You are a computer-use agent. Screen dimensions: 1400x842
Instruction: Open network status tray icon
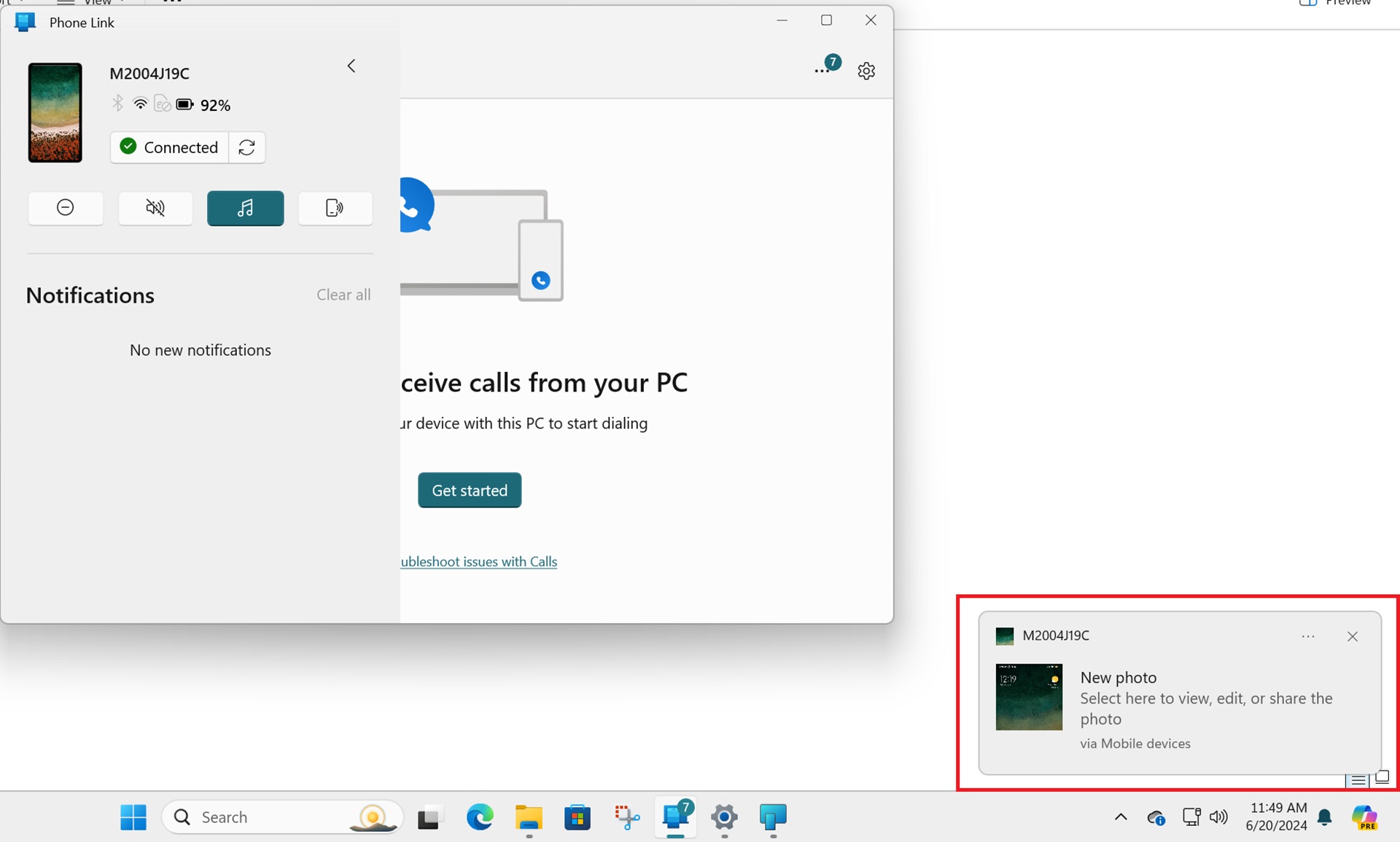(1191, 817)
